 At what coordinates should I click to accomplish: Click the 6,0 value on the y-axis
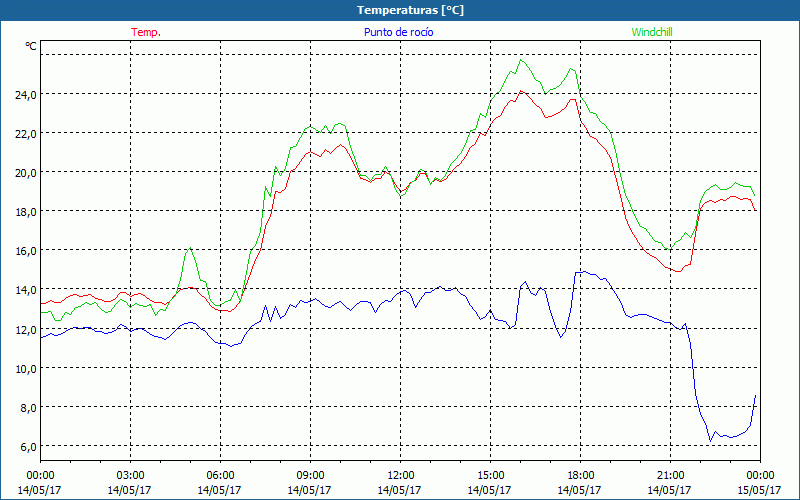pos(28,446)
